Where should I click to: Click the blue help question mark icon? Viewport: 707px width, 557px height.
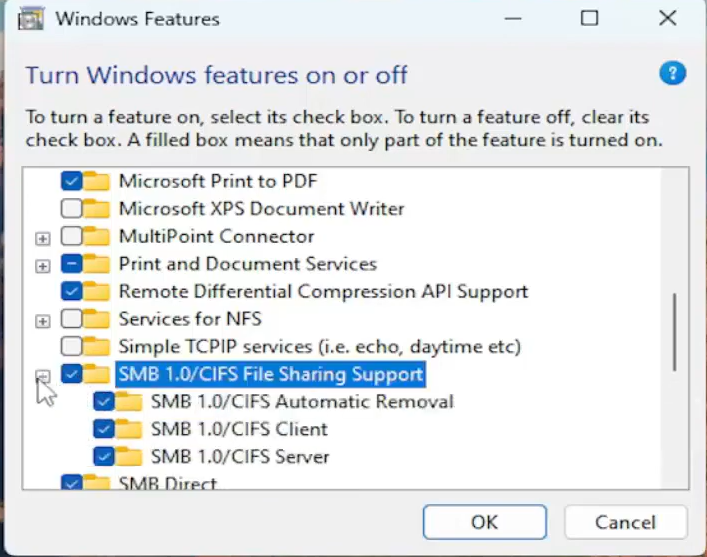tap(672, 73)
